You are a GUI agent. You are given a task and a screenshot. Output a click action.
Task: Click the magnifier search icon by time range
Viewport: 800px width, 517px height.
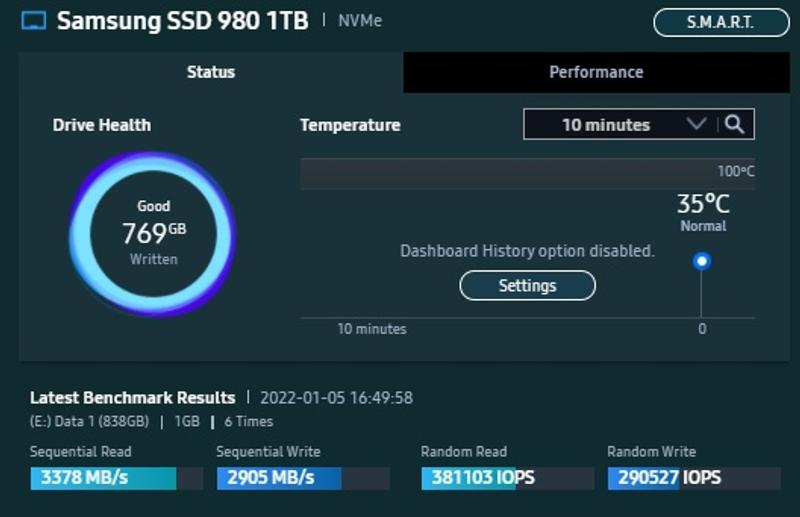(x=735, y=124)
